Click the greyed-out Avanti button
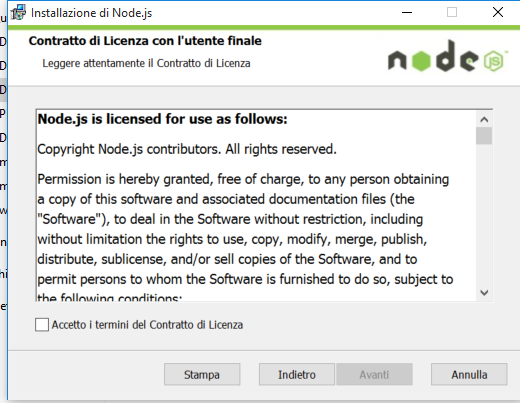Image resolution: width=520 pixels, height=403 pixels. (x=374, y=374)
